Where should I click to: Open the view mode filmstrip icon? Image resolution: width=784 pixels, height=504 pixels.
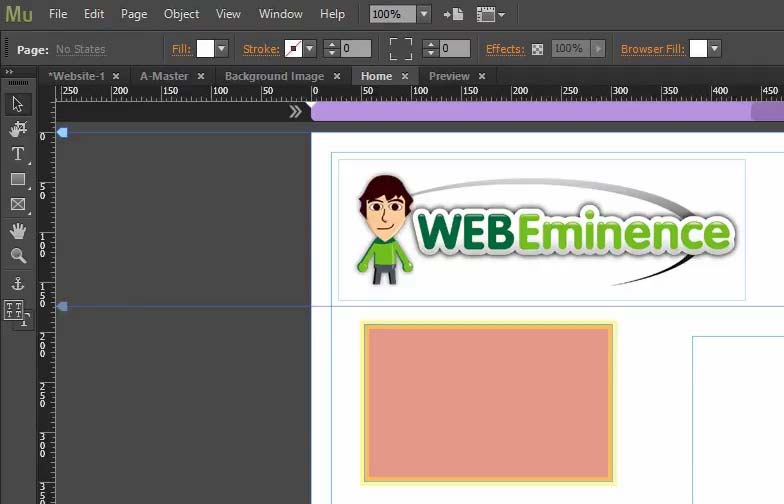[x=486, y=14]
